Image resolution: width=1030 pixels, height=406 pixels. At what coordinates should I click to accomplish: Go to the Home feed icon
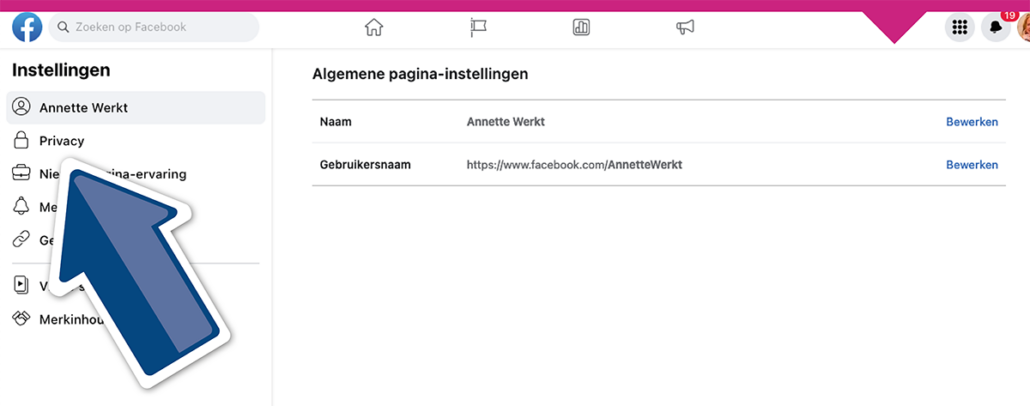coord(374,27)
